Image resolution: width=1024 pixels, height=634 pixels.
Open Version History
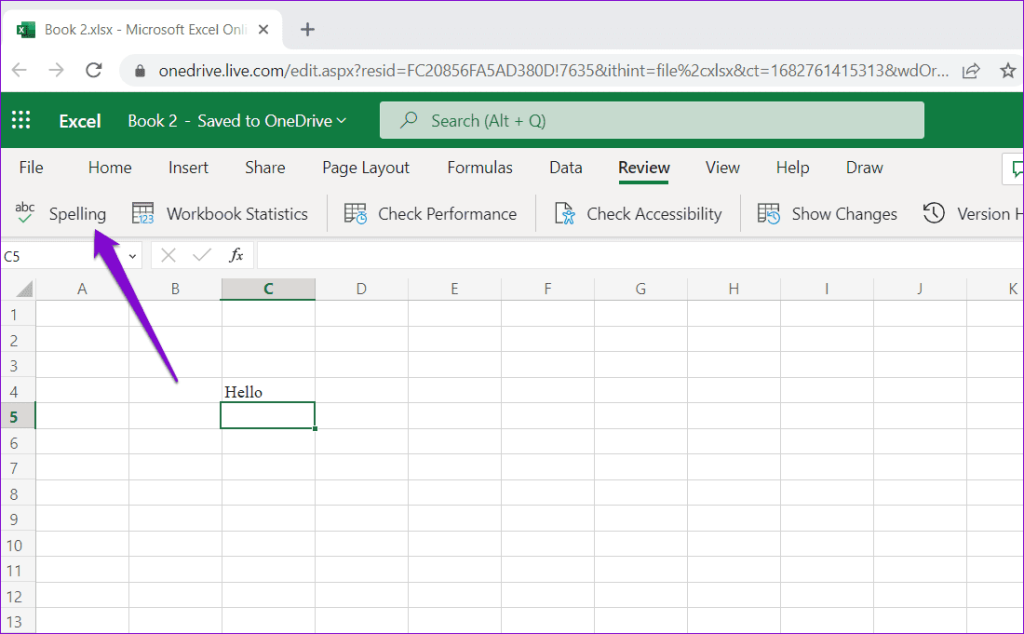[x=975, y=213]
